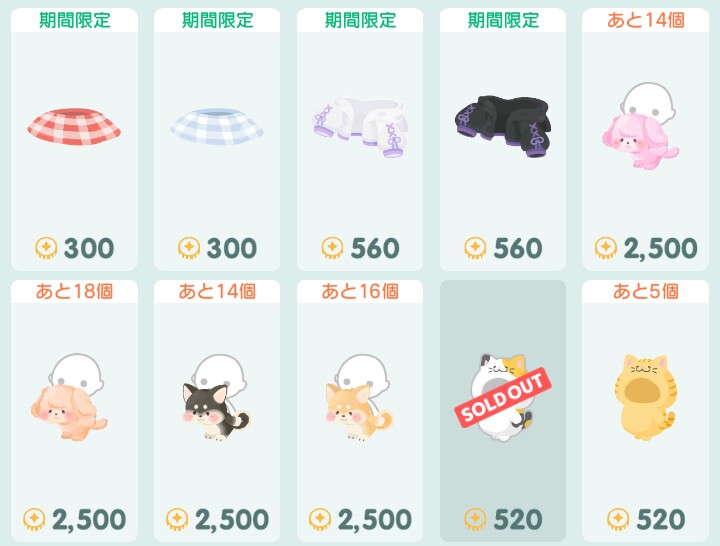Click the 2,500 price under pink poodle
This screenshot has height=546, width=720.
pos(660,248)
